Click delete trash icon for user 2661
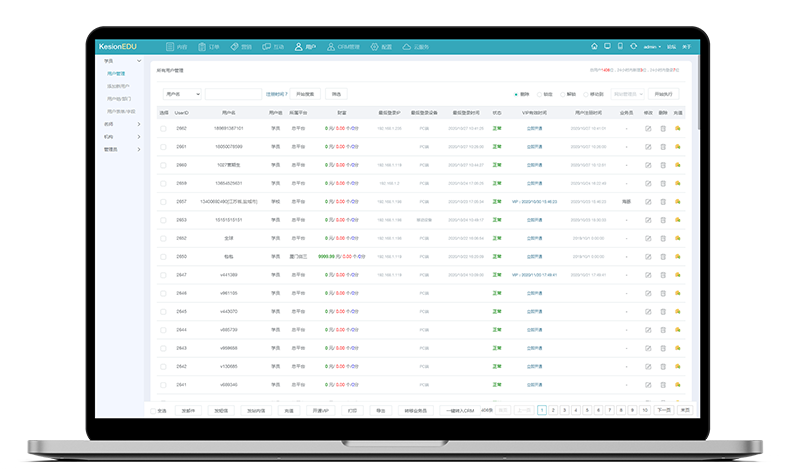 [x=662, y=146]
